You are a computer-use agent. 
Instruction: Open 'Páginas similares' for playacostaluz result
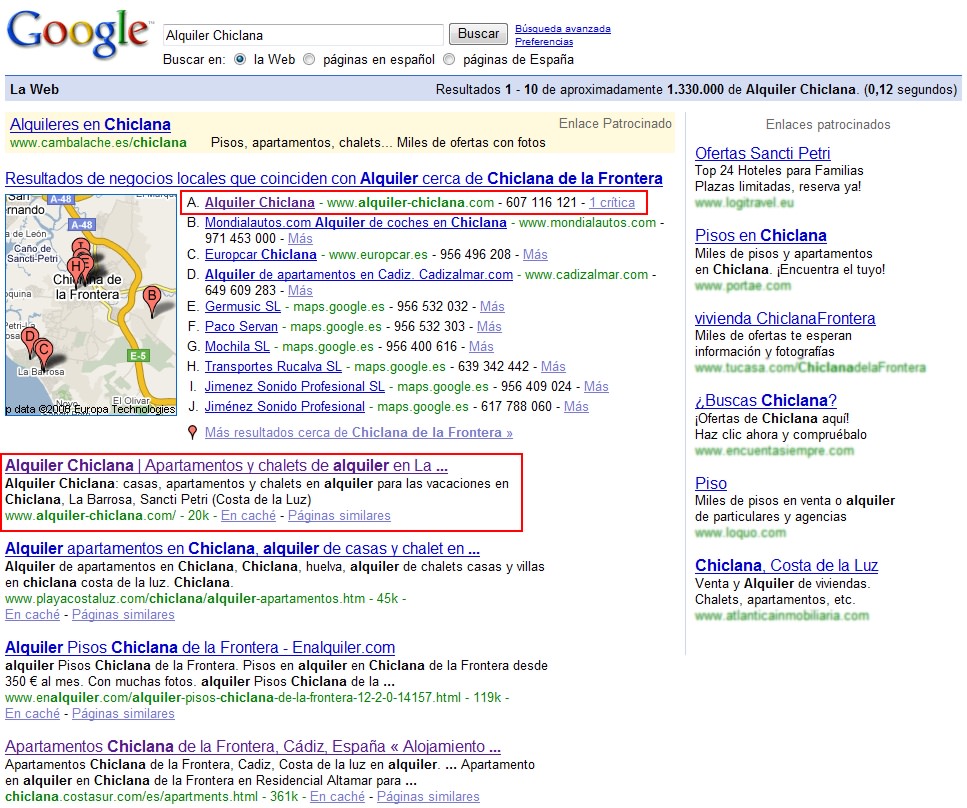[123, 615]
